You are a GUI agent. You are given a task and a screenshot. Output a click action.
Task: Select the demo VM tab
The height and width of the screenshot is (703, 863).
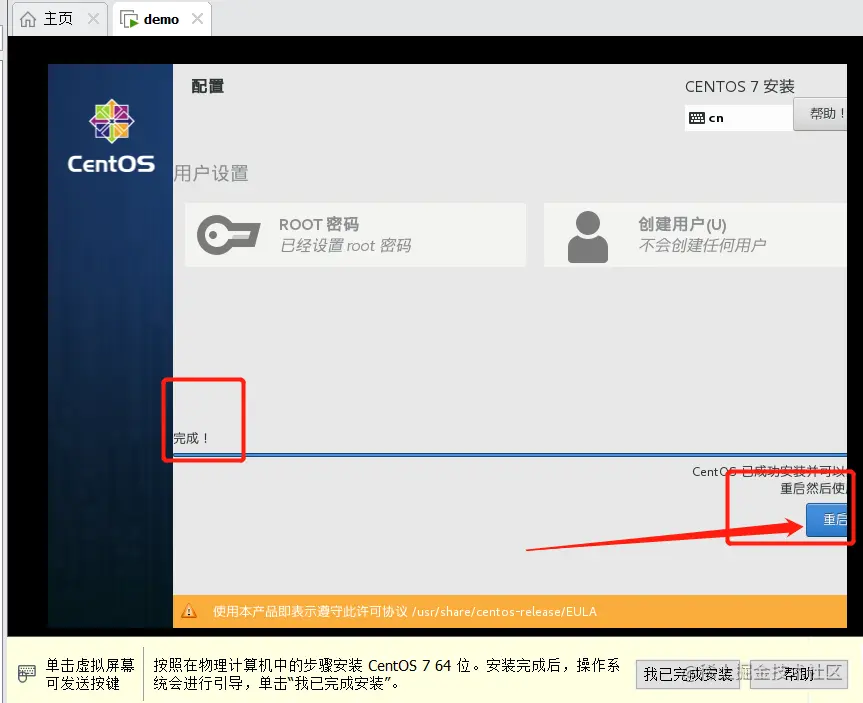(x=162, y=19)
